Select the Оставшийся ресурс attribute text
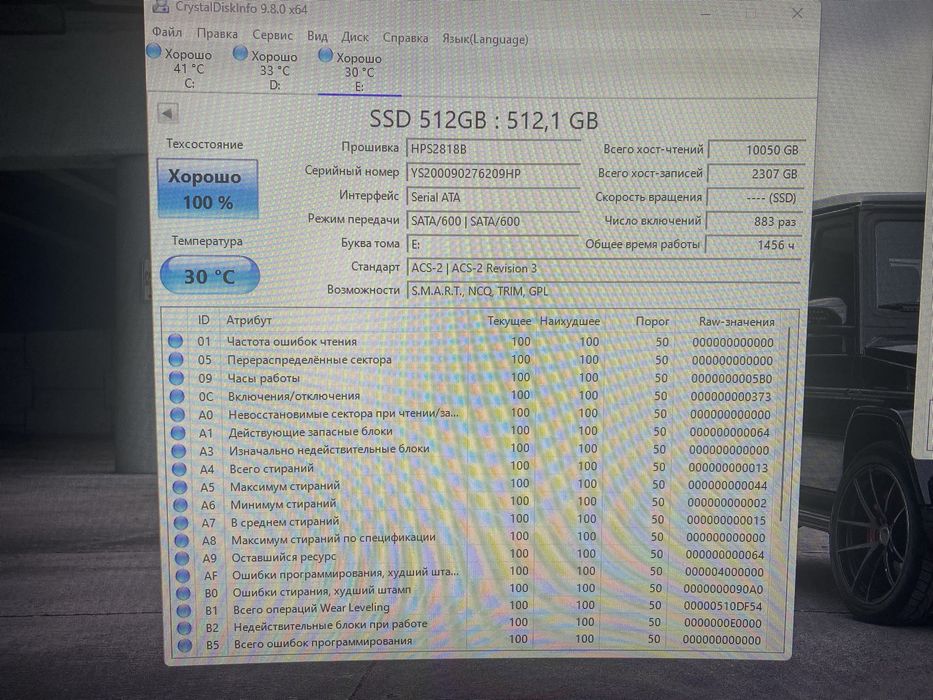The height and width of the screenshot is (700, 933). [x=283, y=557]
